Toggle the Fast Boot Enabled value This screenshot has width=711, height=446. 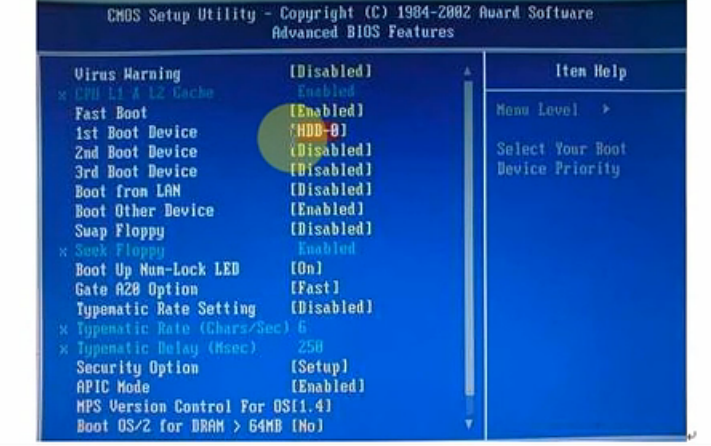point(326,111)
